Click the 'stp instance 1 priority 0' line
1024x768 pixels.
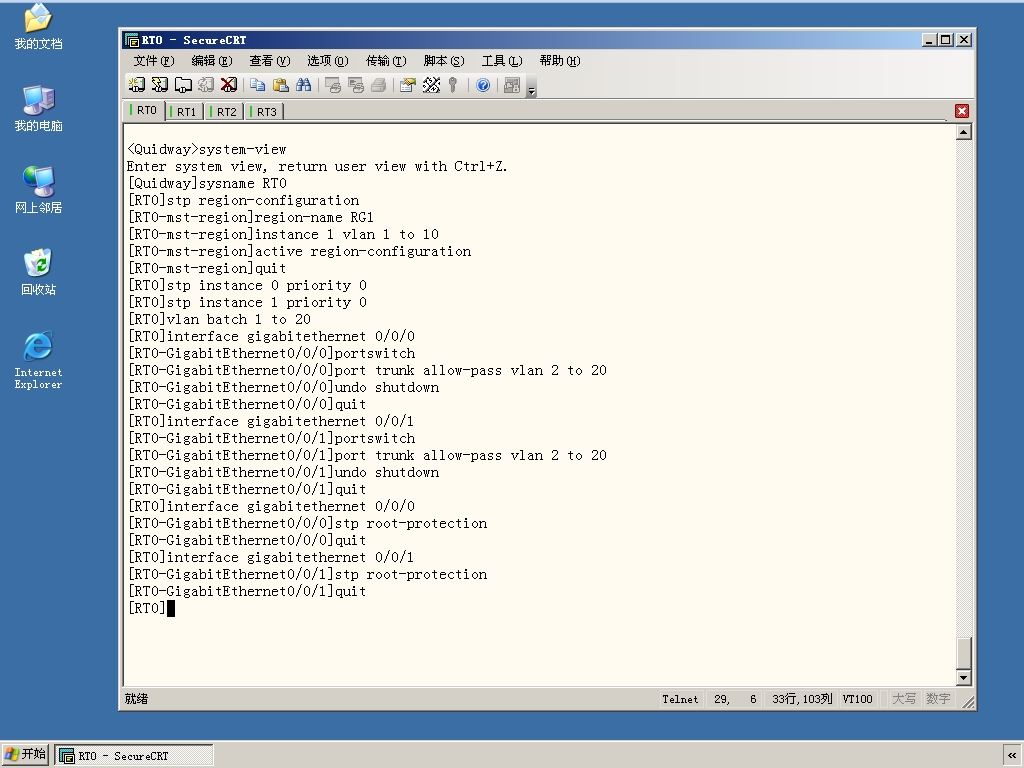pos(248,302)
